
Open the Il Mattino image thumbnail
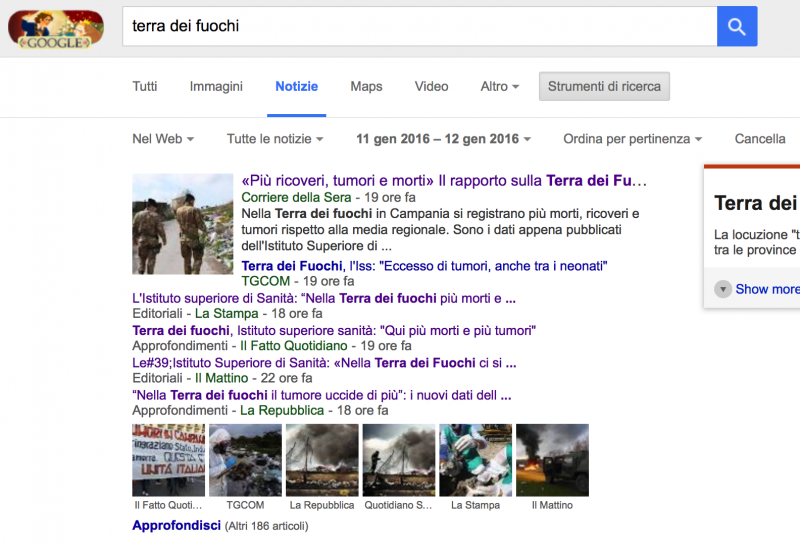point(552,460)
